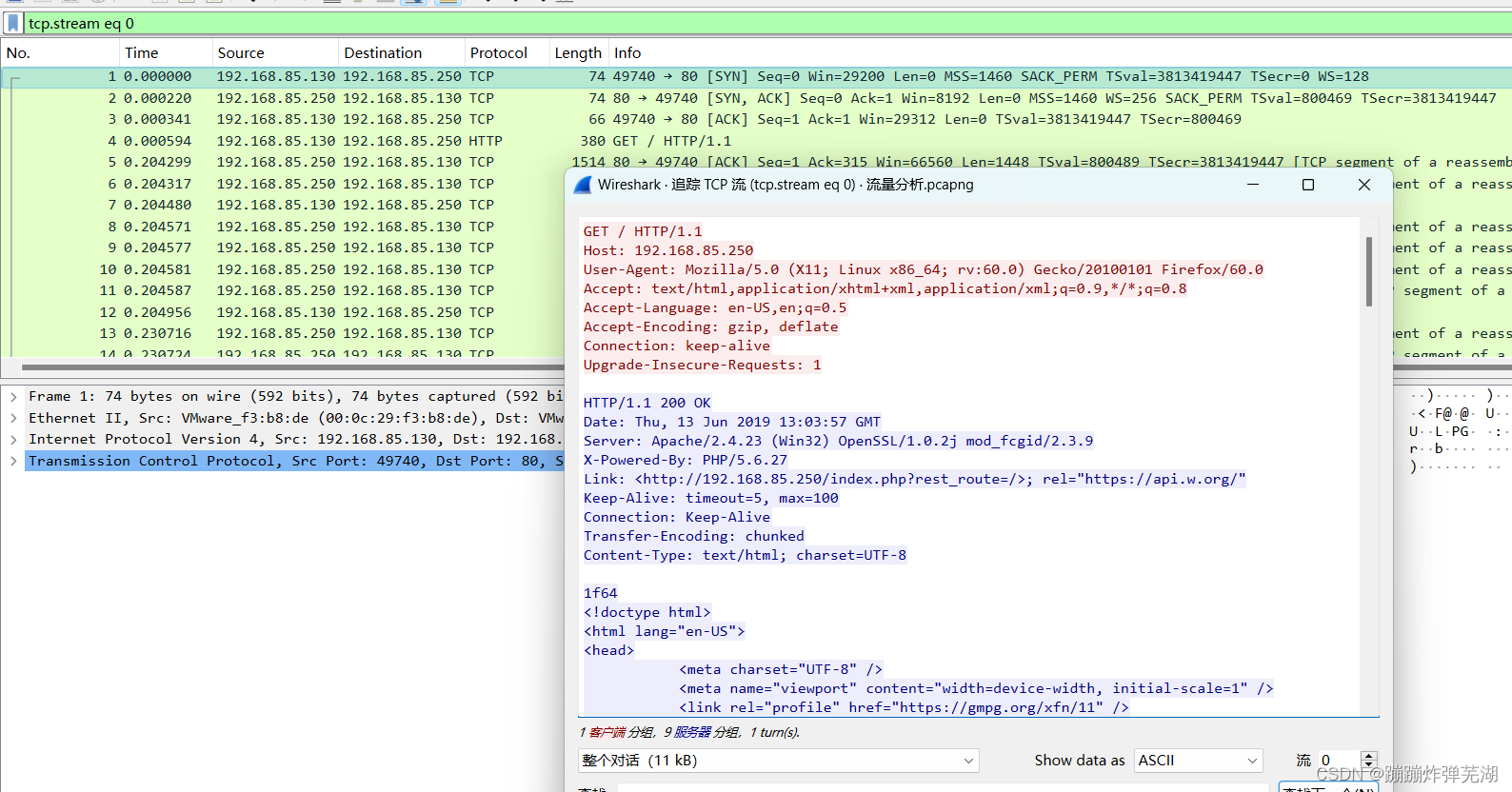Close the Follow TCP Stream dialog
The image size is (1512, 792).
(x=1364, y=185)
